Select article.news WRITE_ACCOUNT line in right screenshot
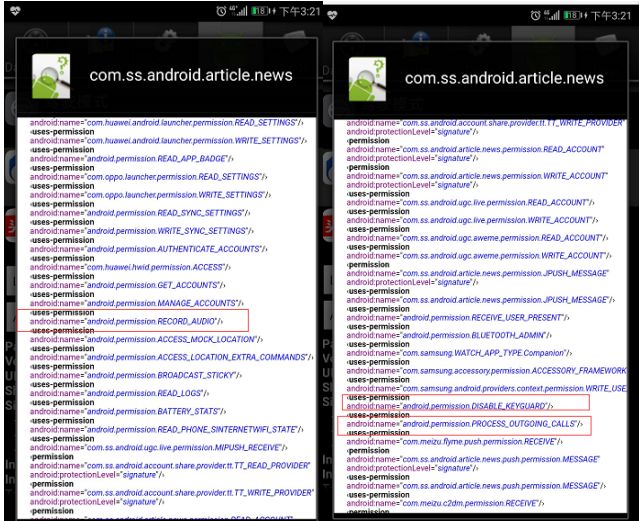The image size is (639, 521). coord(477,176)
